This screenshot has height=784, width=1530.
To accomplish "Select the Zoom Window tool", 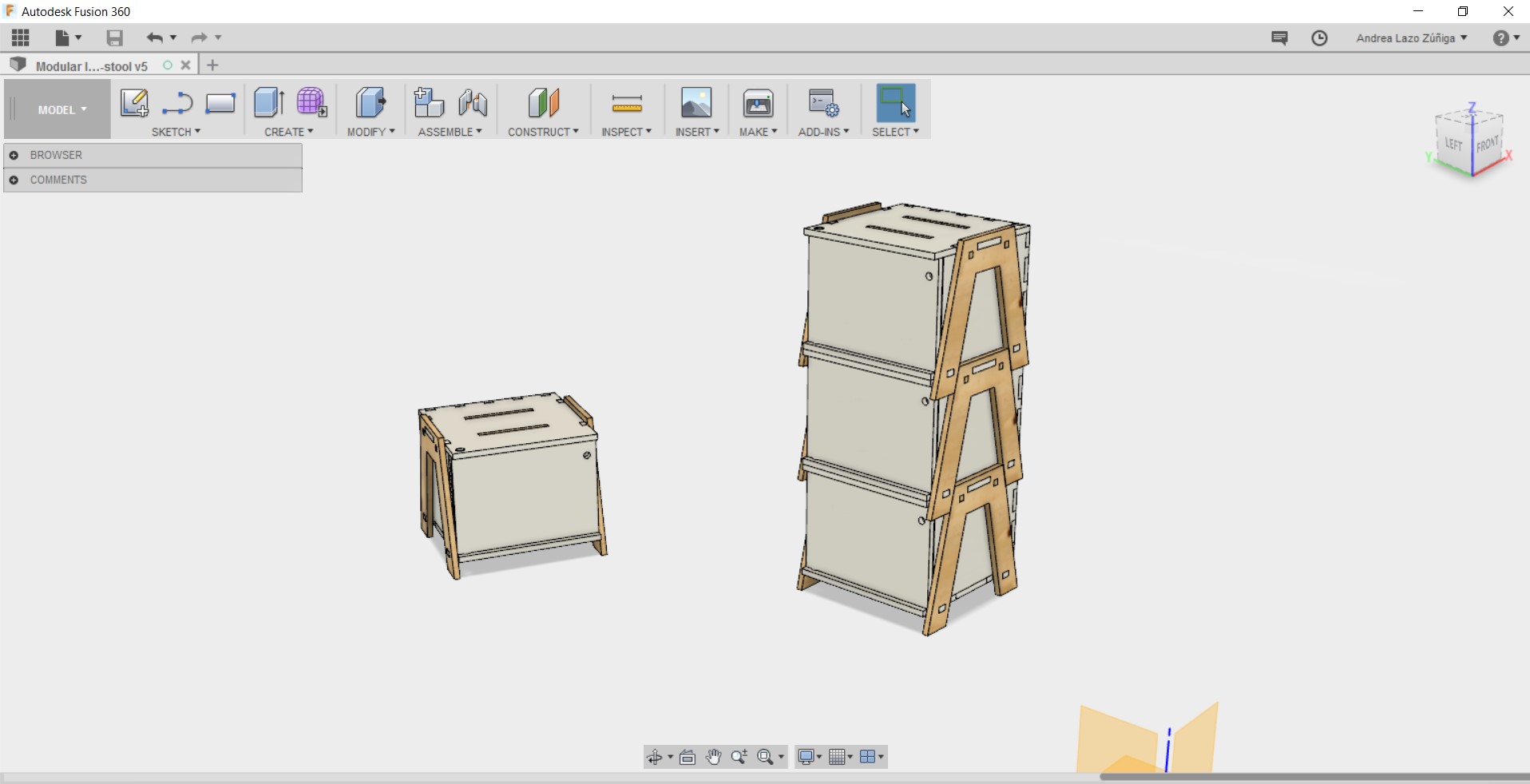I will (x=739, y=757).
